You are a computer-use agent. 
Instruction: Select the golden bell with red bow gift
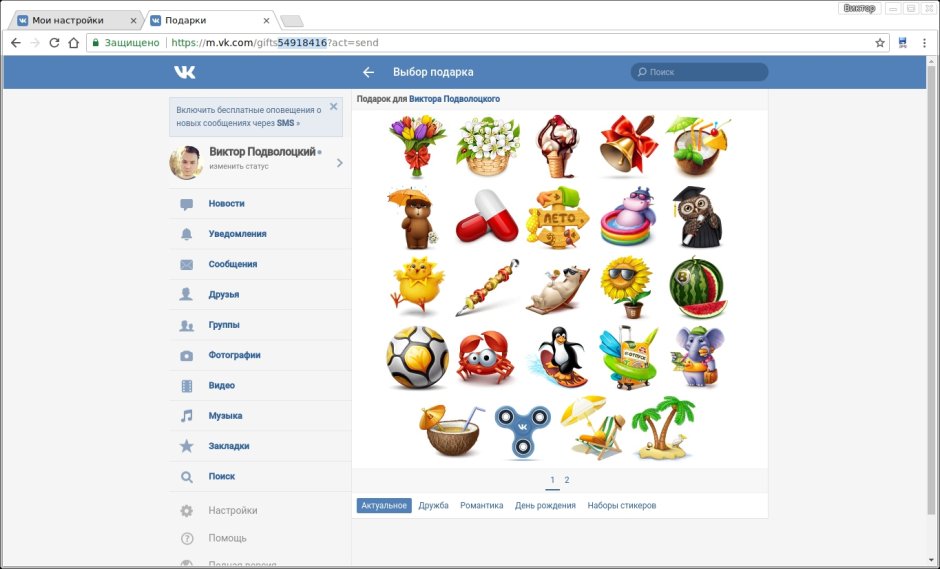(x=628, y=146)
